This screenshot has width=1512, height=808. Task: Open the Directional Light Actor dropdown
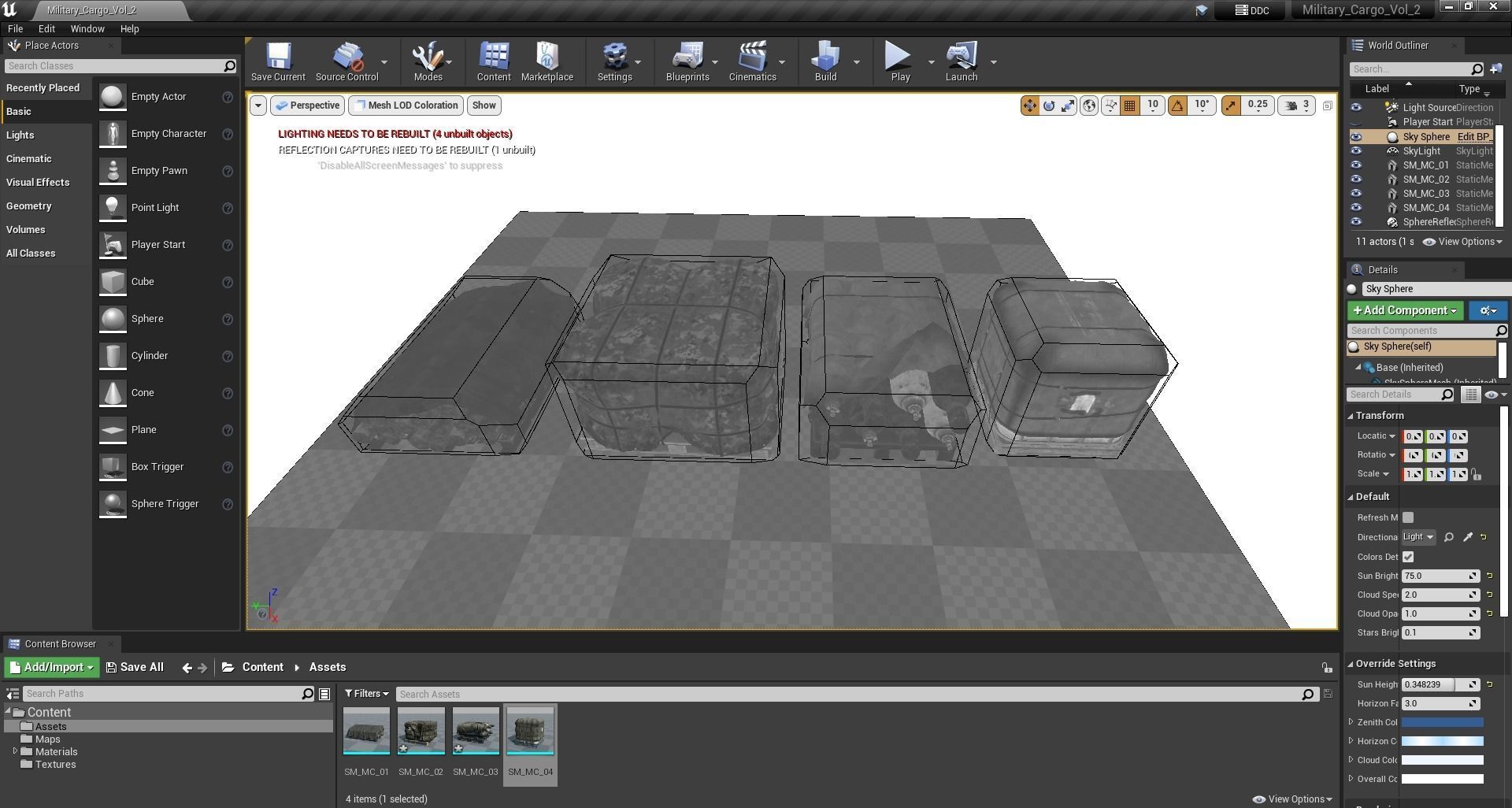click(1418, 537)
